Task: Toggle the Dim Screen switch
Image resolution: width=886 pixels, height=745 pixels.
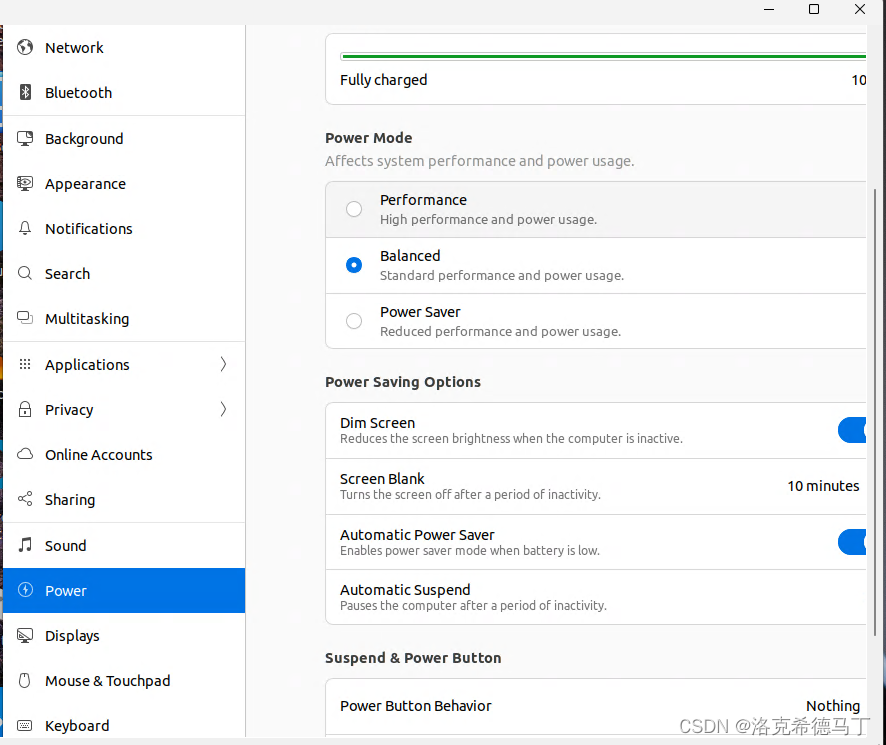Action: pyautogui.click(x=852, y=430)
